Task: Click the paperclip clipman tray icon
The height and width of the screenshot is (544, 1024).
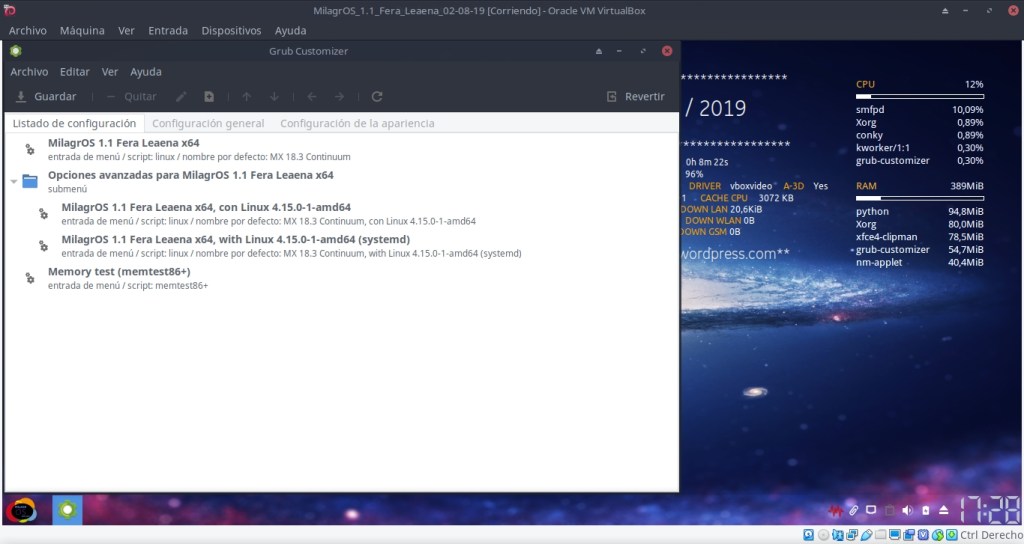Action: [x=853, y=510]
